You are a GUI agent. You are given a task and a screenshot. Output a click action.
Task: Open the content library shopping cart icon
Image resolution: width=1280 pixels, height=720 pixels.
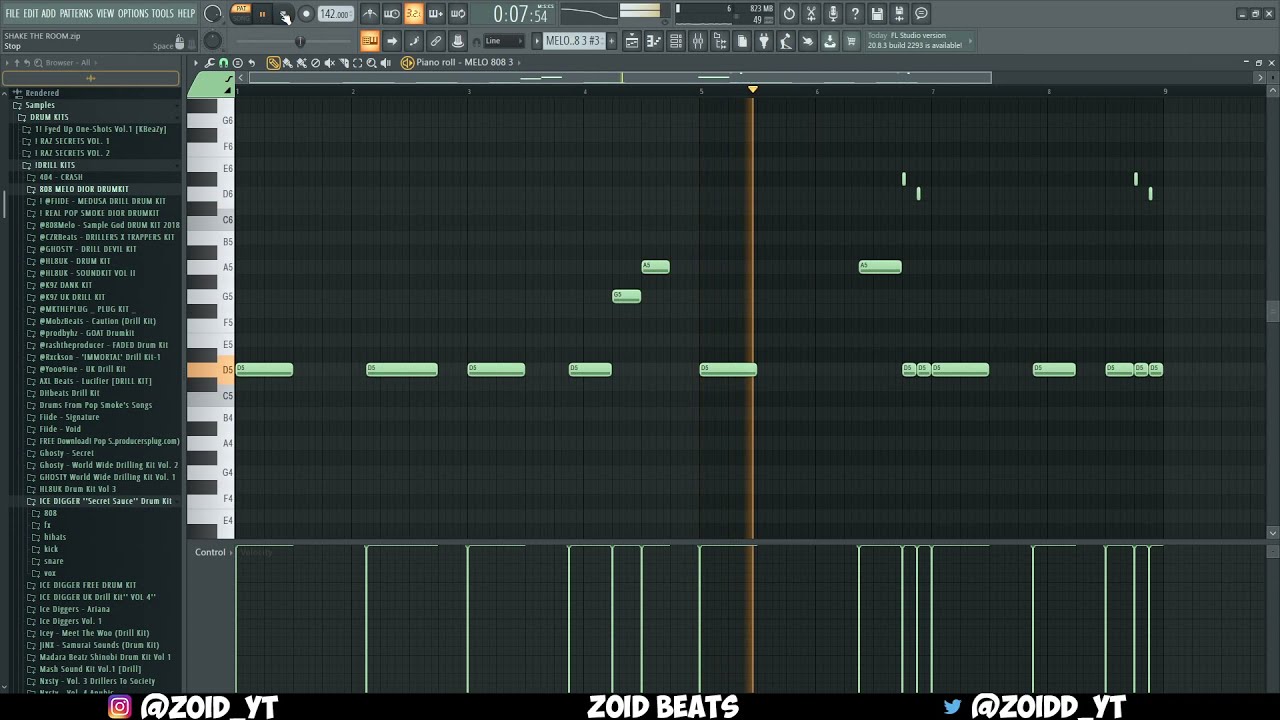click(x=852, y=41)
